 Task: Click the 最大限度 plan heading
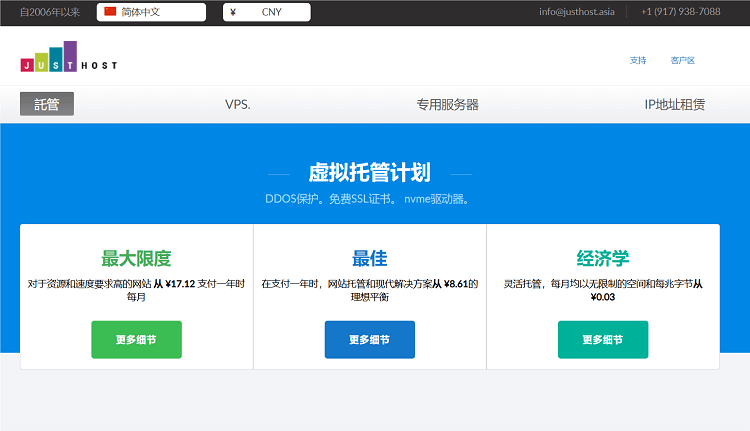[136, 258]
